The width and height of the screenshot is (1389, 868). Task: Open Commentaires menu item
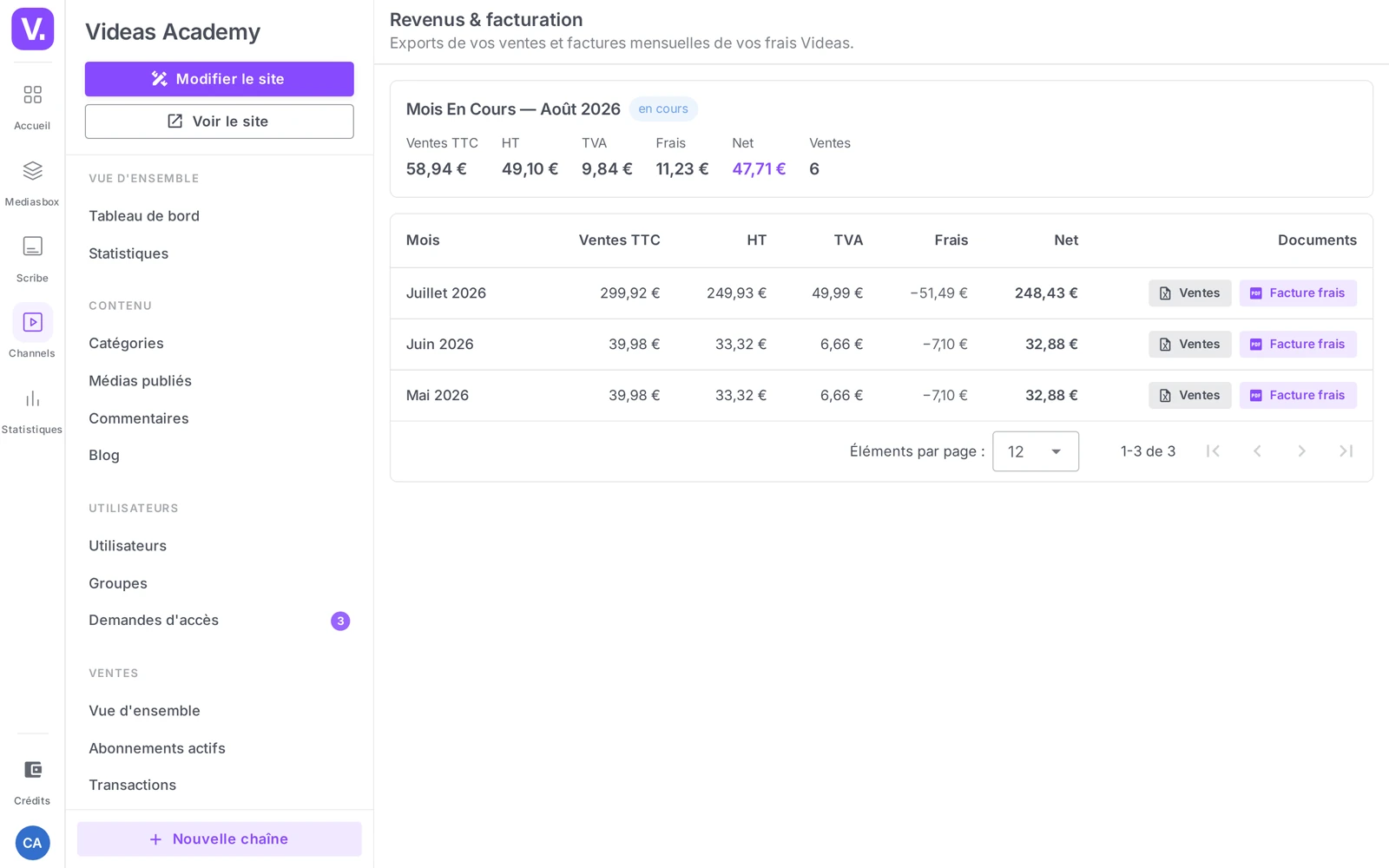(x=139, y=418)
